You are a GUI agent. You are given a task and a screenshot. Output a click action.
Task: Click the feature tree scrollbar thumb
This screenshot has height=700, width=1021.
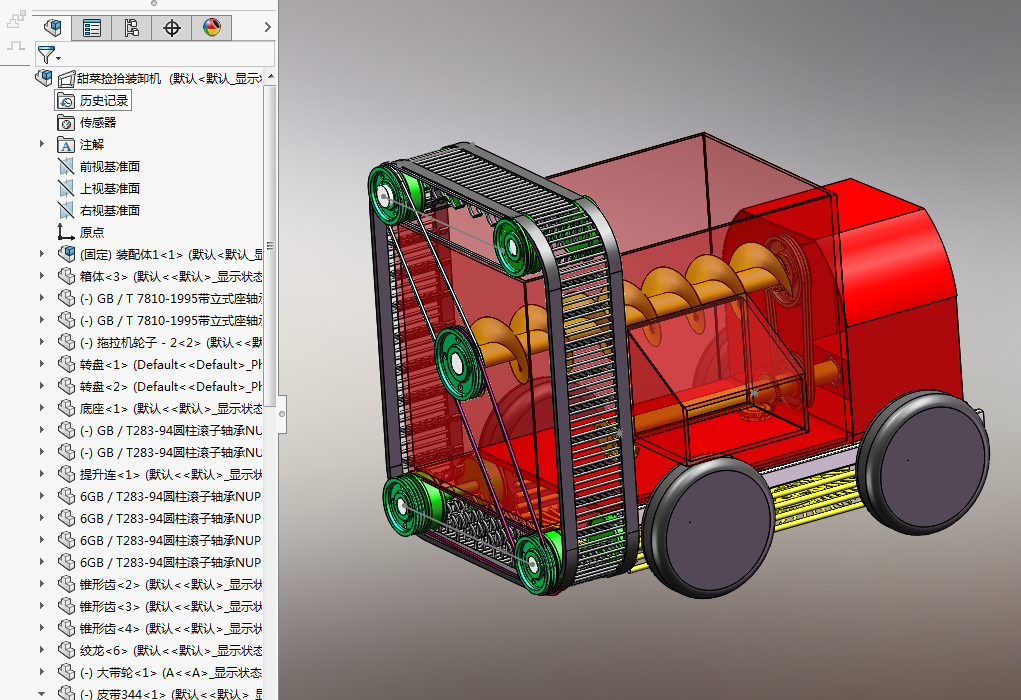(270, 244)
